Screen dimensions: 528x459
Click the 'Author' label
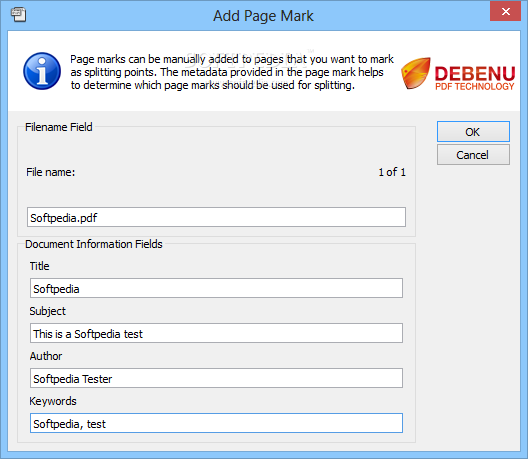pos(46,356)
